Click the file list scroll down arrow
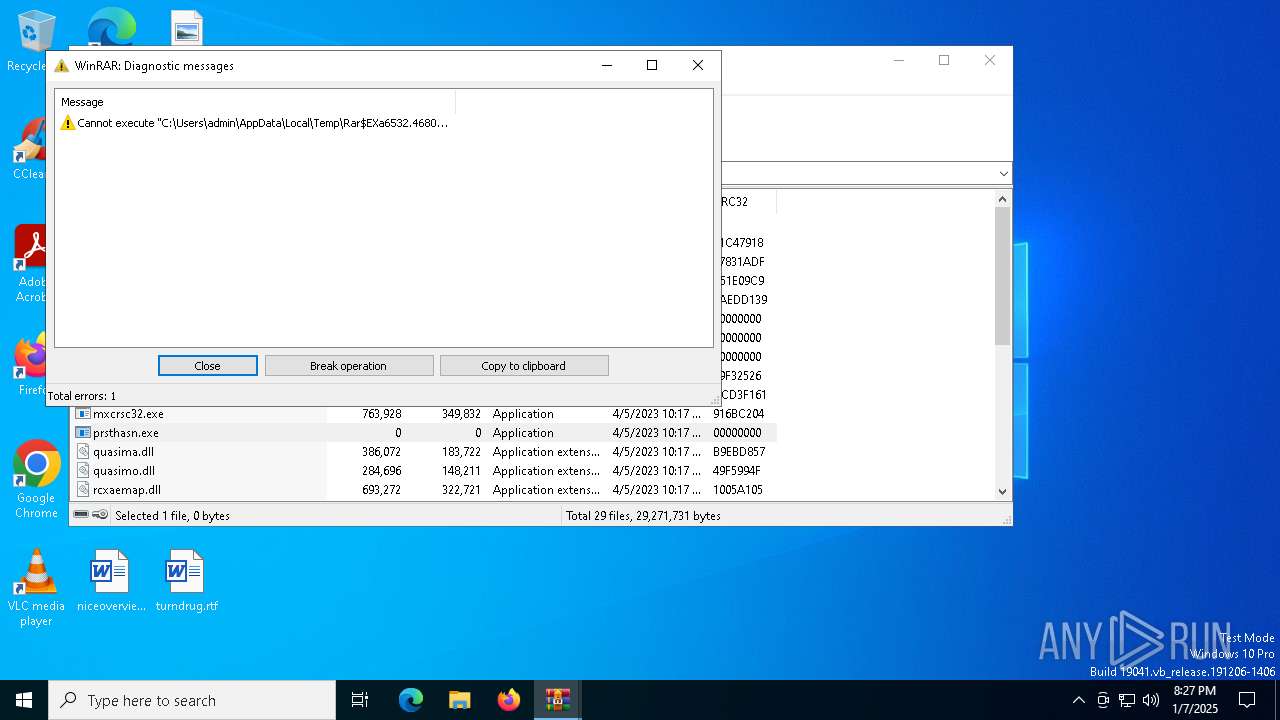This screenshot has width=1280, height=720. click(x=1003, y=491)
